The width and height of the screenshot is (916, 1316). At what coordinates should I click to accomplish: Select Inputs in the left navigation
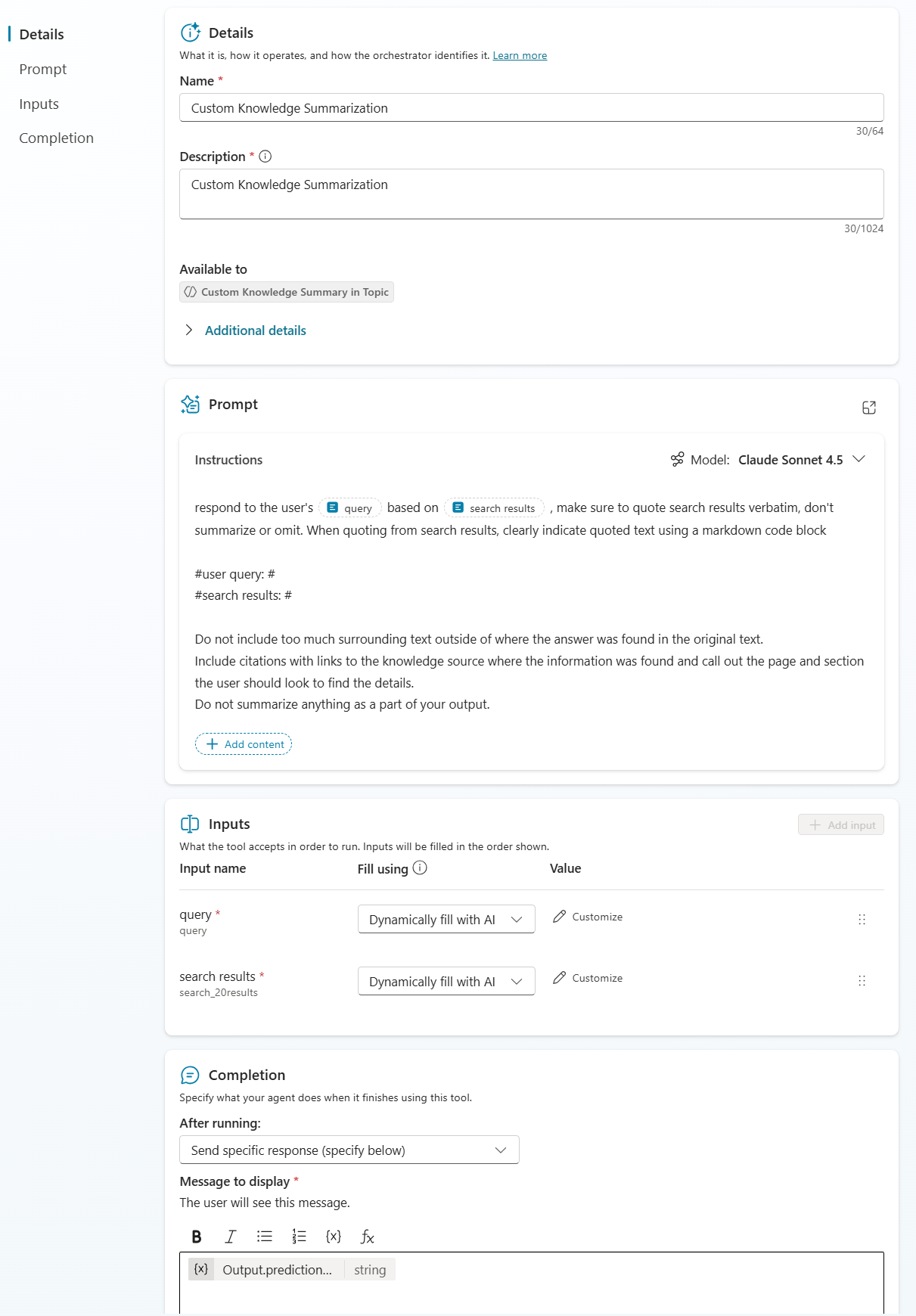(39, 104)
